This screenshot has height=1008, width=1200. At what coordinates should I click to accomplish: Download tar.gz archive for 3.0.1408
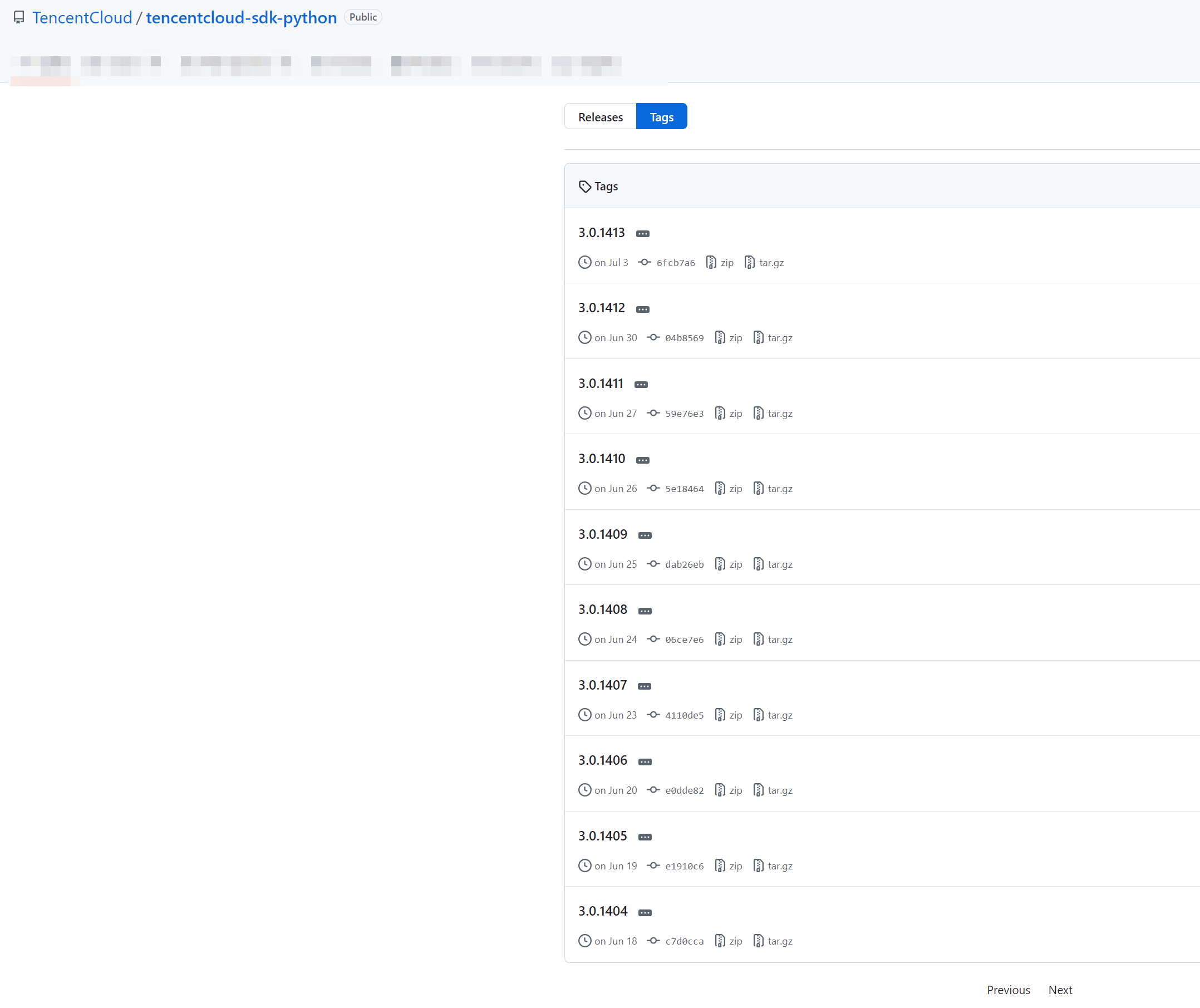(779, 640)
